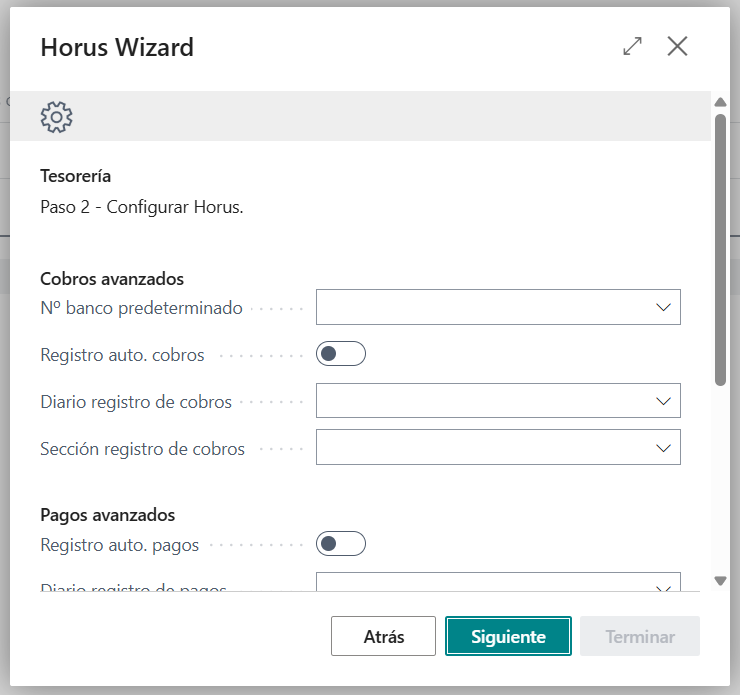Click into Nº banco predeterminado field
Viewport: 740px width, 695px height.
coord(498,307)
